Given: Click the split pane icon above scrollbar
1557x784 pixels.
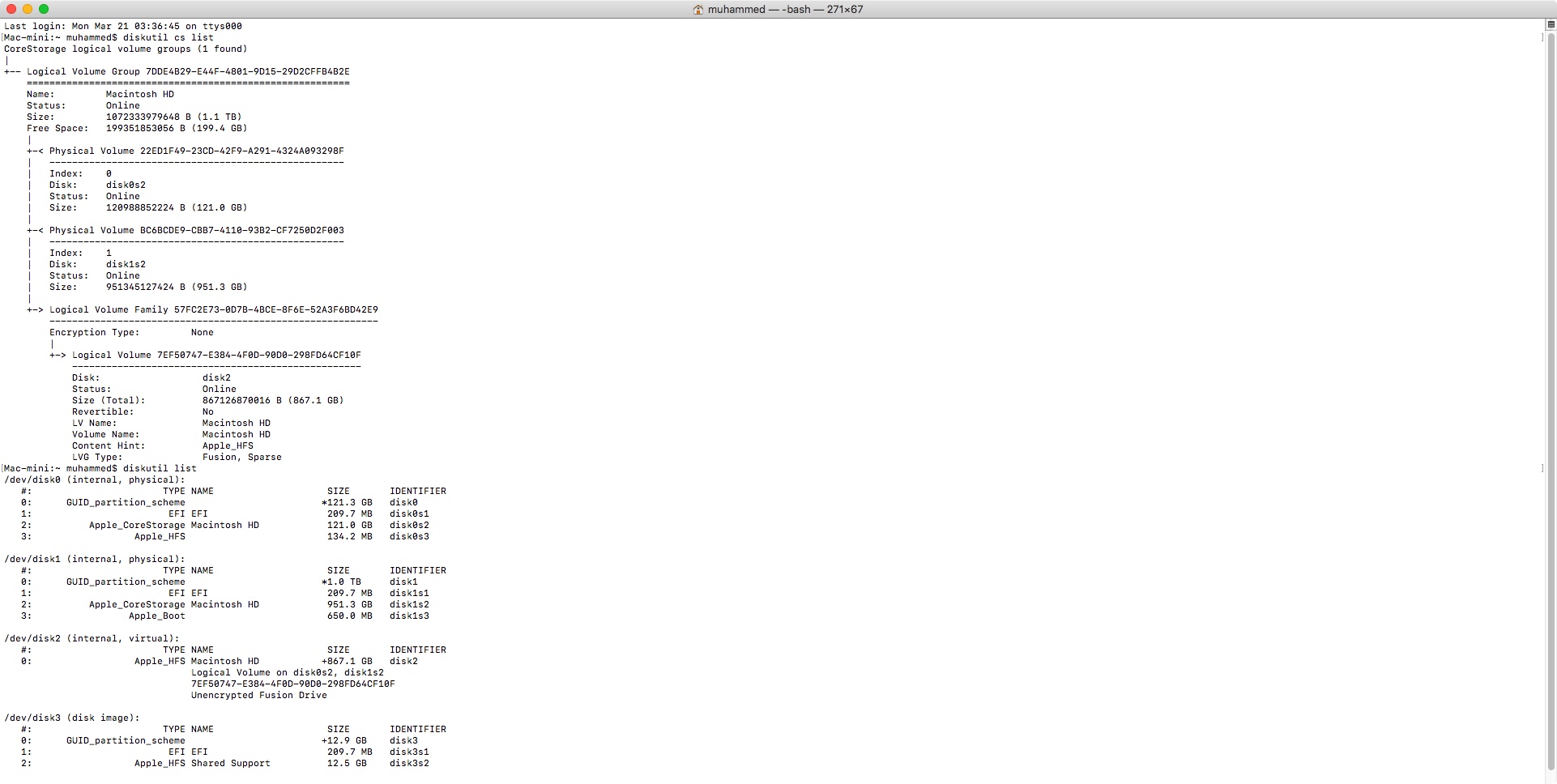Looking at the screenshot, I should 1551,25.
